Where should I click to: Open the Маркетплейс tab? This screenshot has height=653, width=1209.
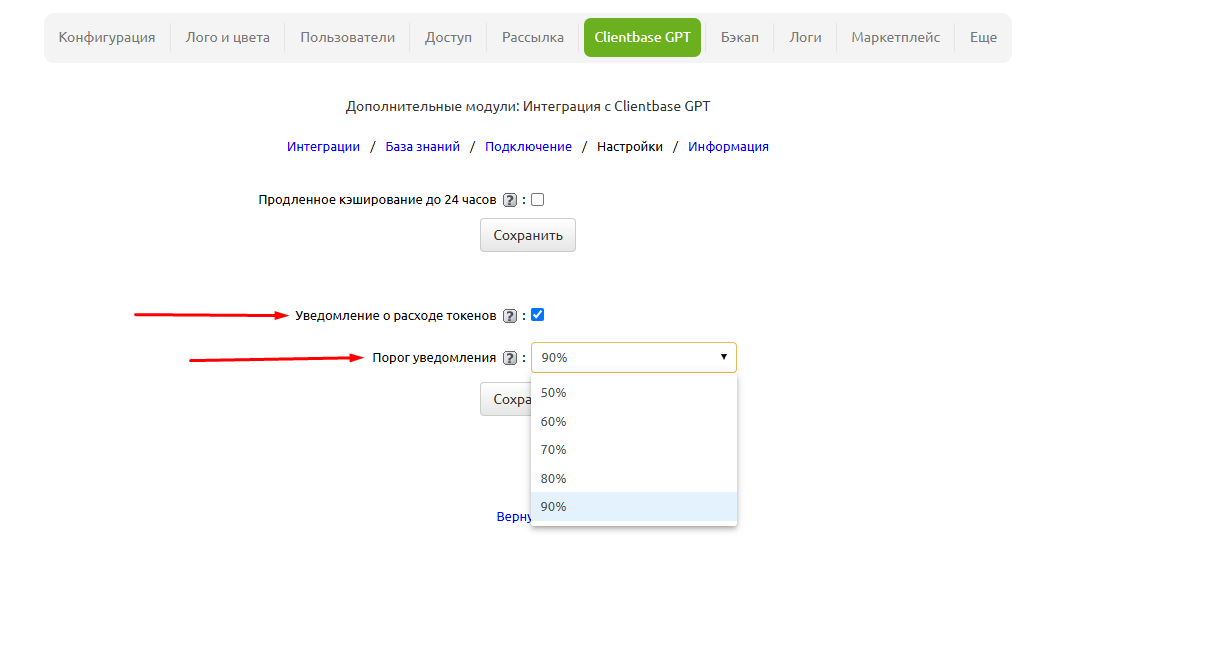(x=896, y=38)
